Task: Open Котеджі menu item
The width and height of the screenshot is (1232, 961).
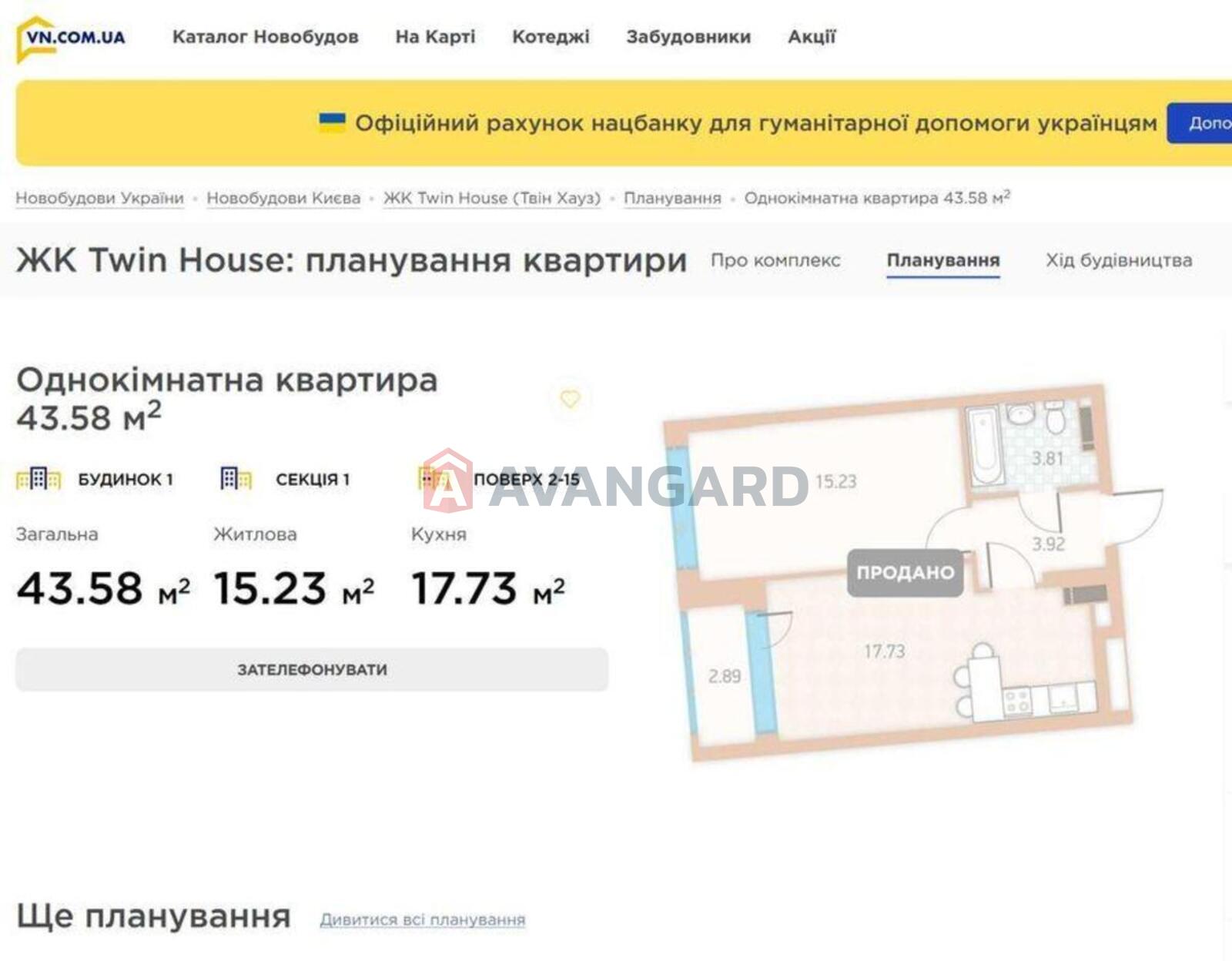Action: [x=551, y=37]
